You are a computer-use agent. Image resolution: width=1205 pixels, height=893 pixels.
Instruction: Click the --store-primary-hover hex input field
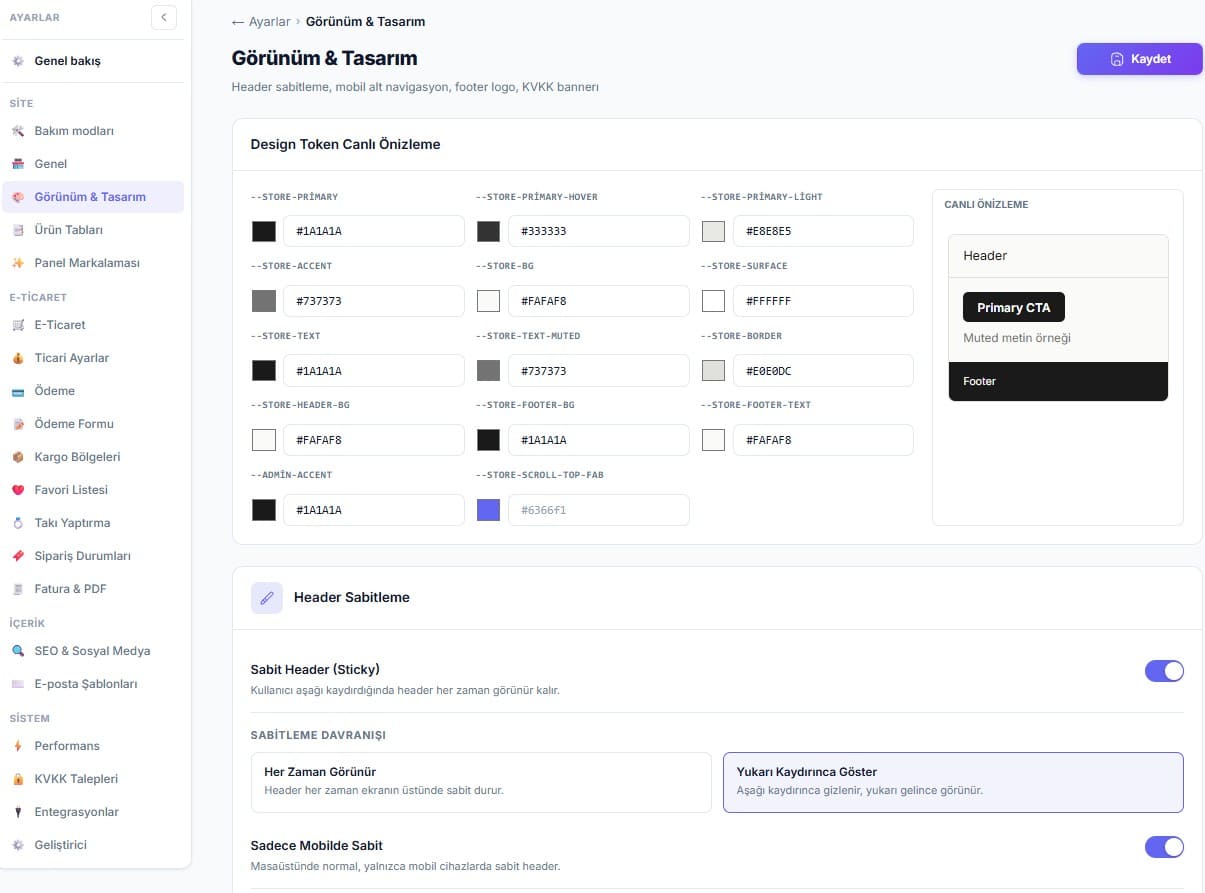click(599, 231)
